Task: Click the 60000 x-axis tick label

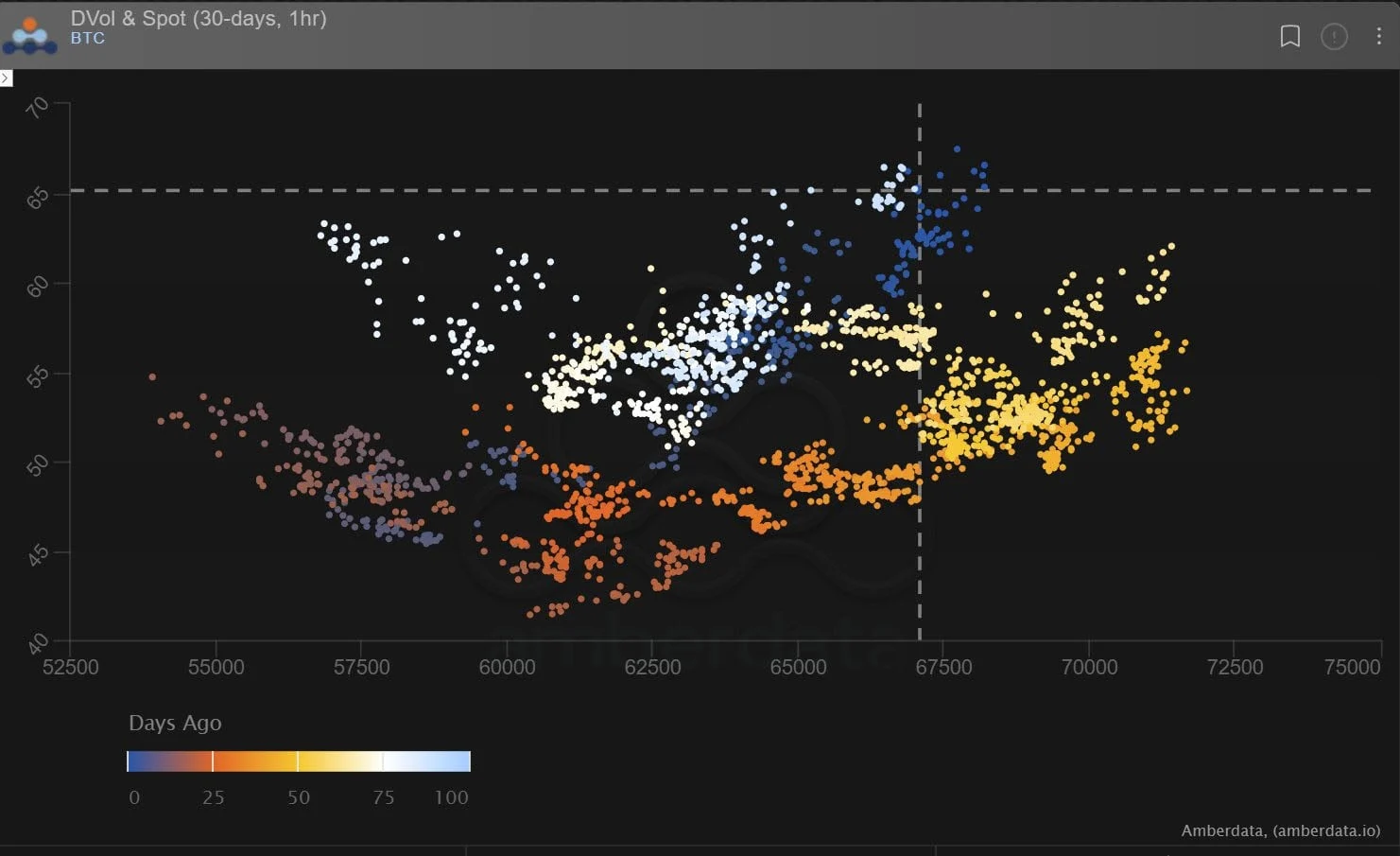Action: pos(508,667)
